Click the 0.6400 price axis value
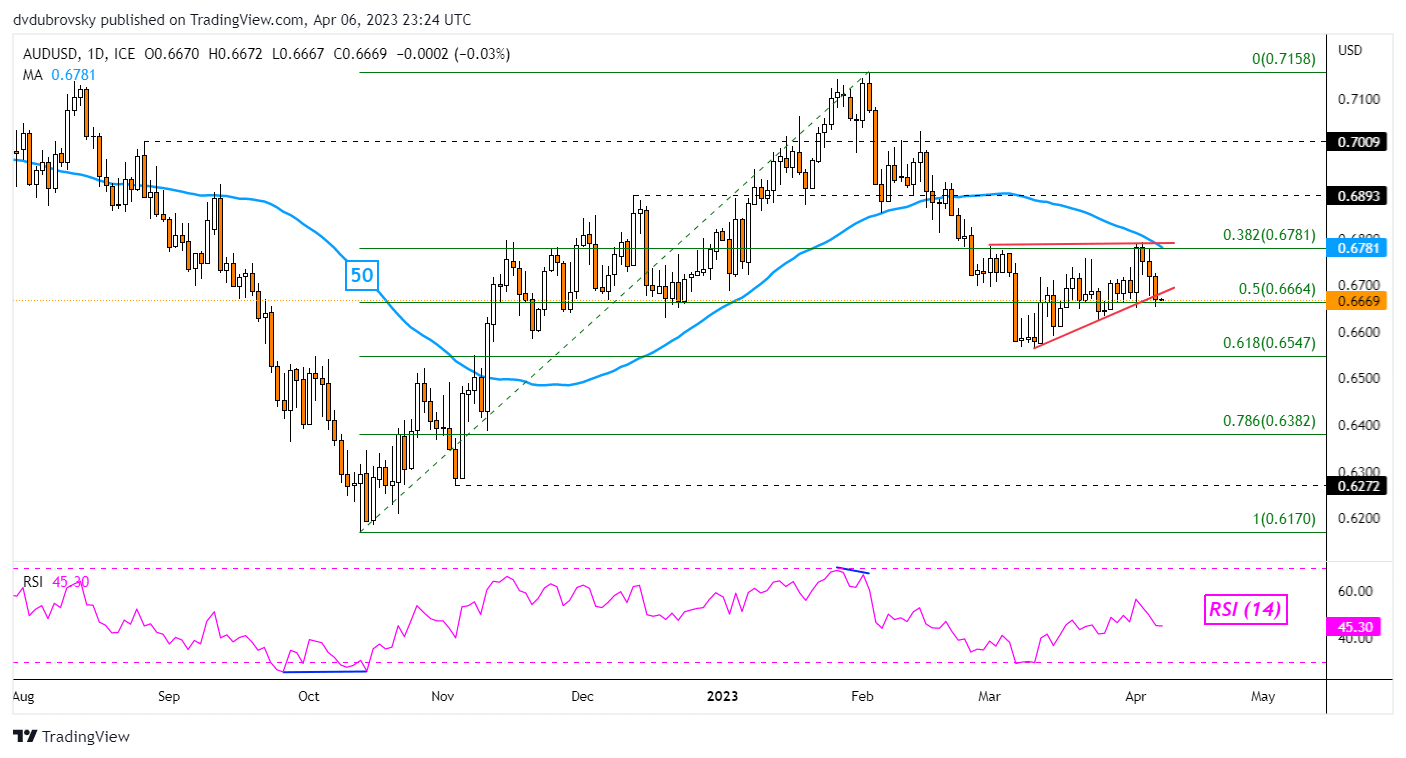 click(x=1357, y=425)
